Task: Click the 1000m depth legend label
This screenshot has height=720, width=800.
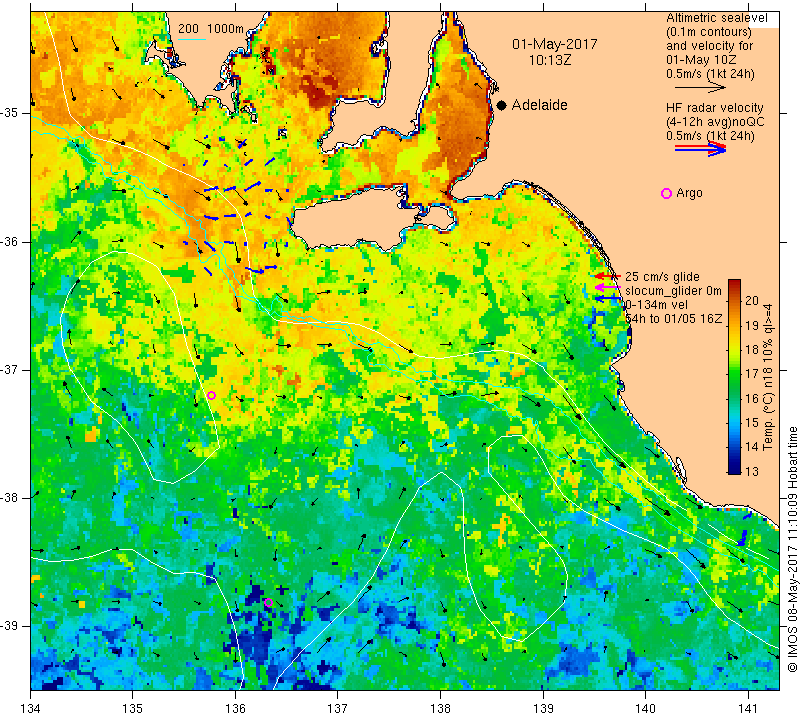Action: [x=226, y=29]
